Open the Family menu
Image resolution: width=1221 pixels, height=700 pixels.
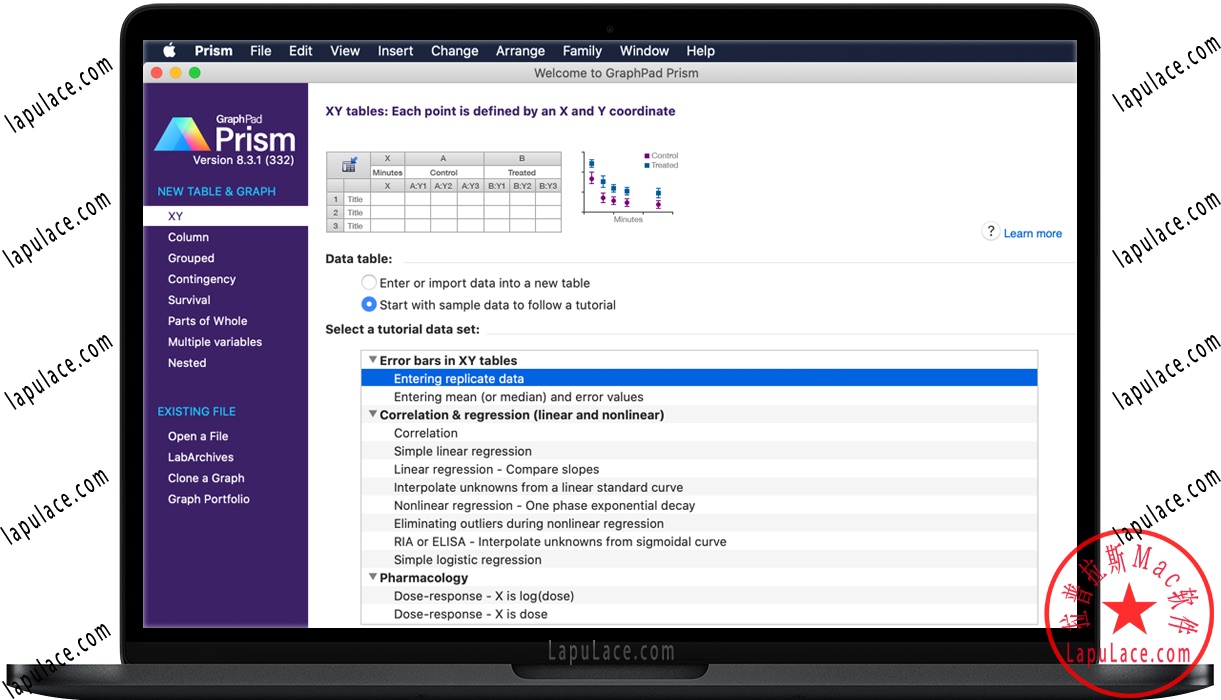(582, 51)
